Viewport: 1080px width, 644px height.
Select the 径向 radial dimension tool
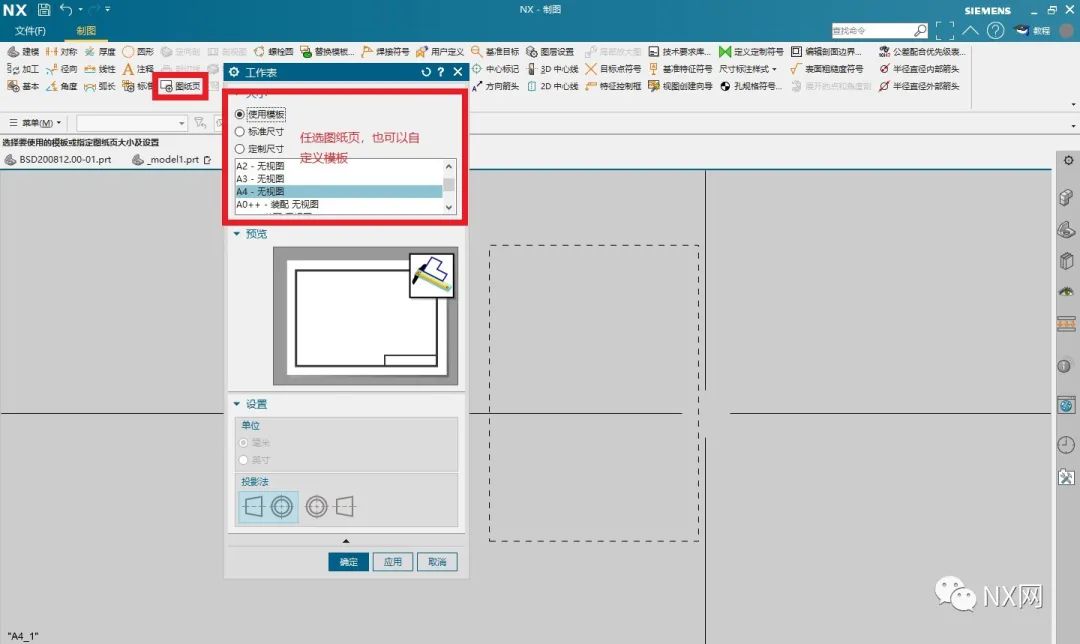[61, 69]
